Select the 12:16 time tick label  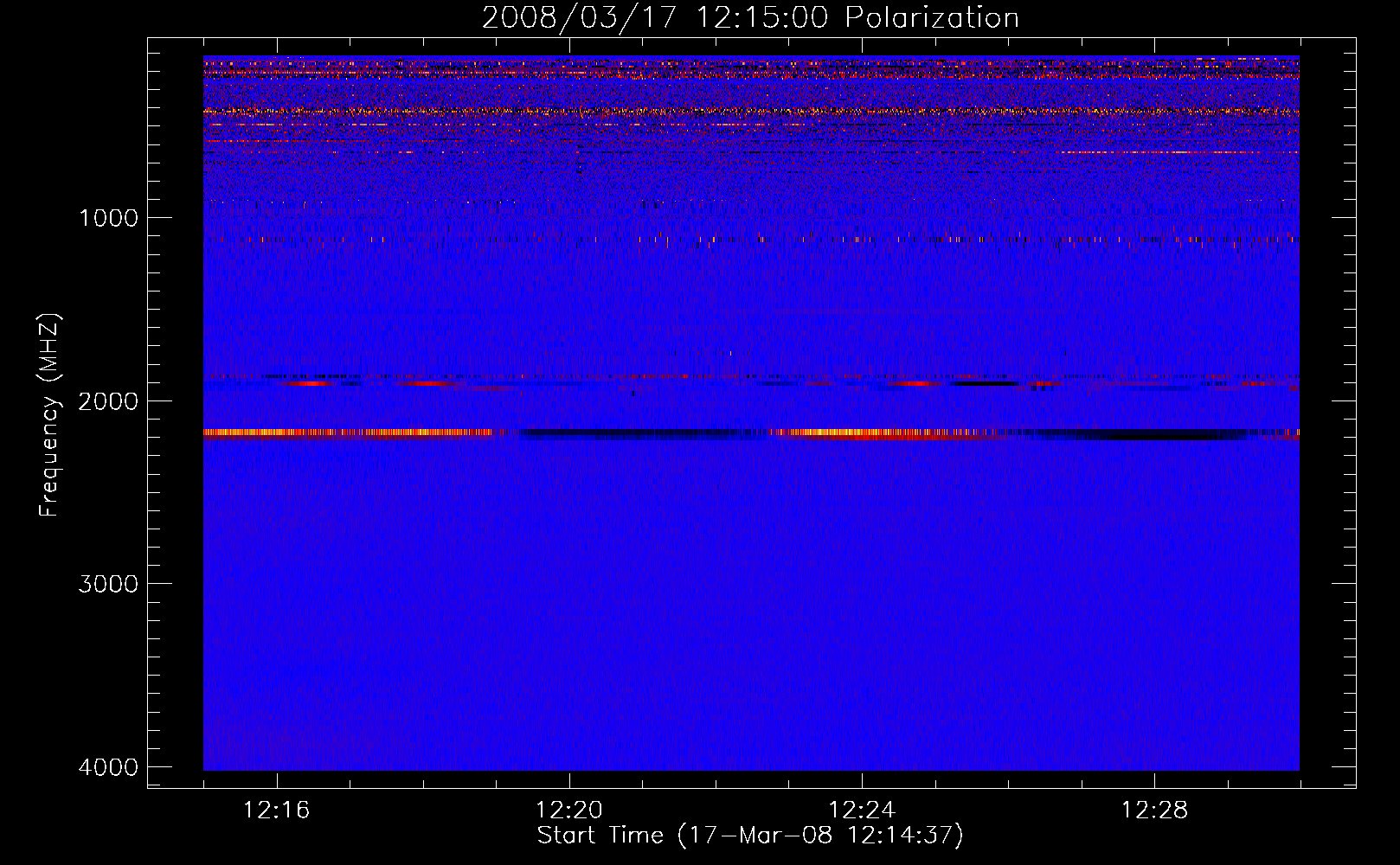(276, 811)
